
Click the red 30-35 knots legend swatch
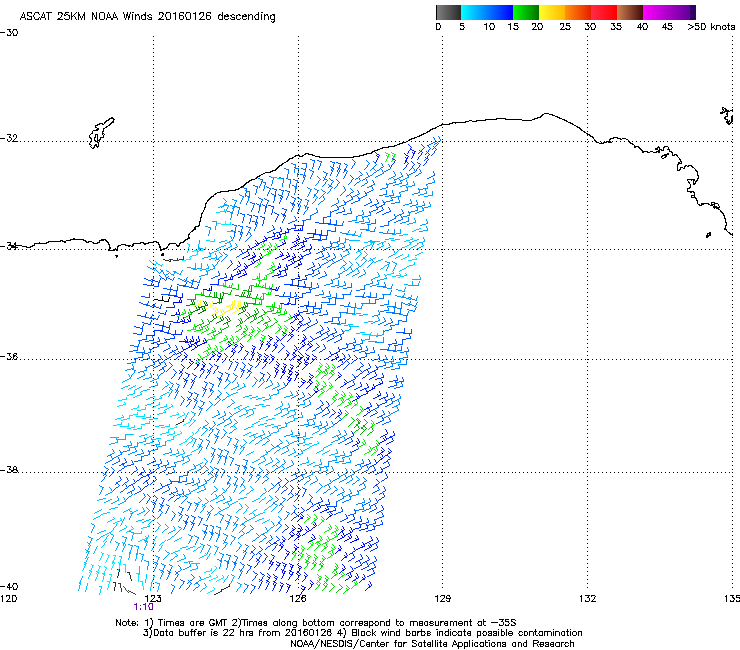604,12
